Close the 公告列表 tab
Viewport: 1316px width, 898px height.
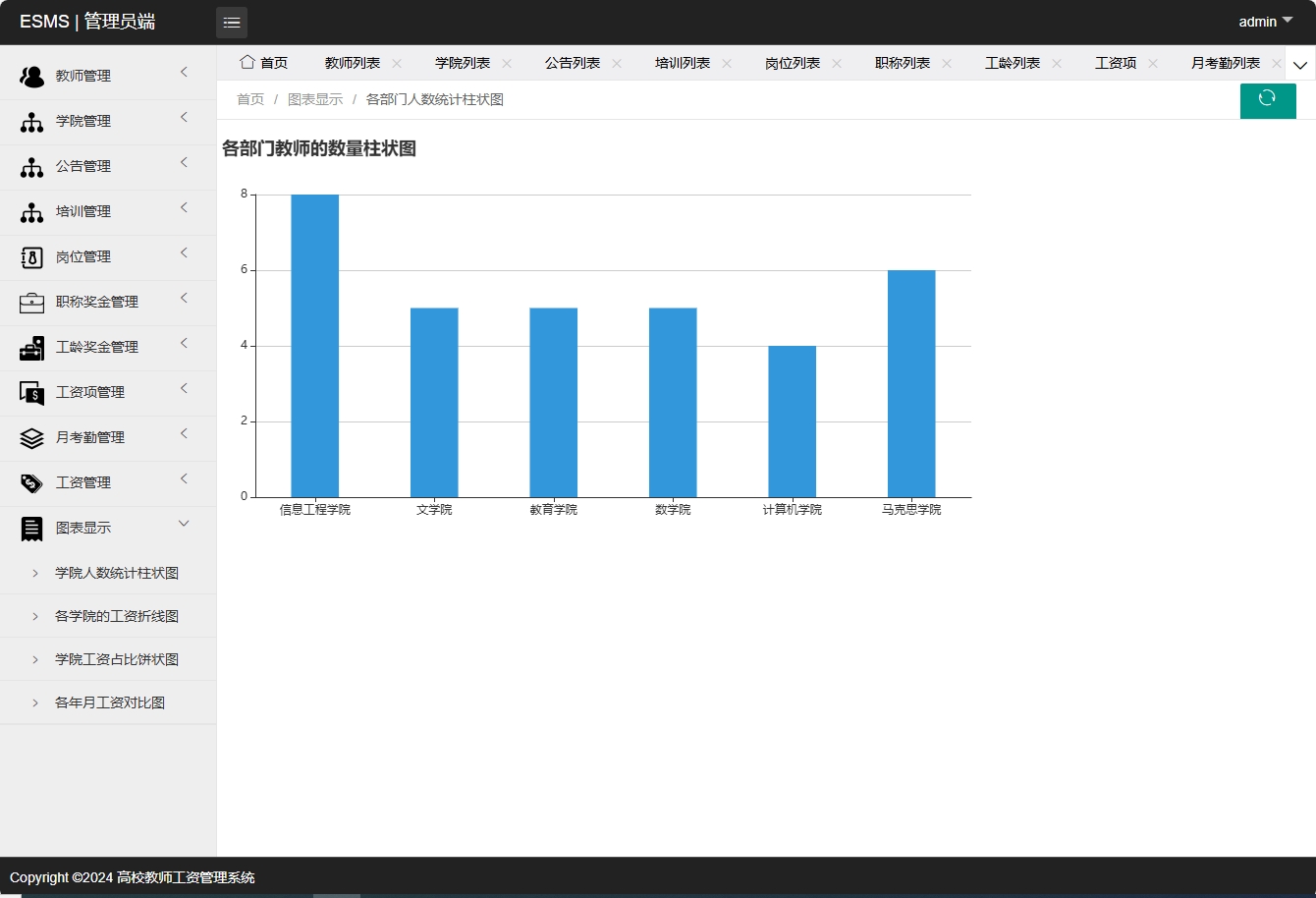pos(616,62)
